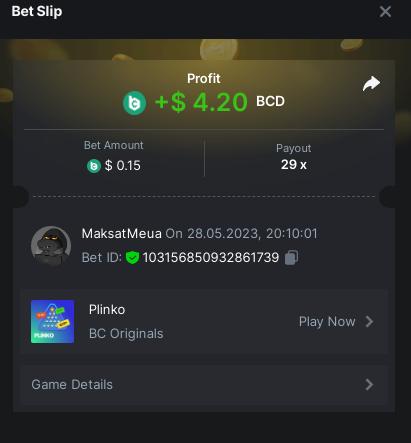Expand Game Details chevron arrow

(369, 385)
